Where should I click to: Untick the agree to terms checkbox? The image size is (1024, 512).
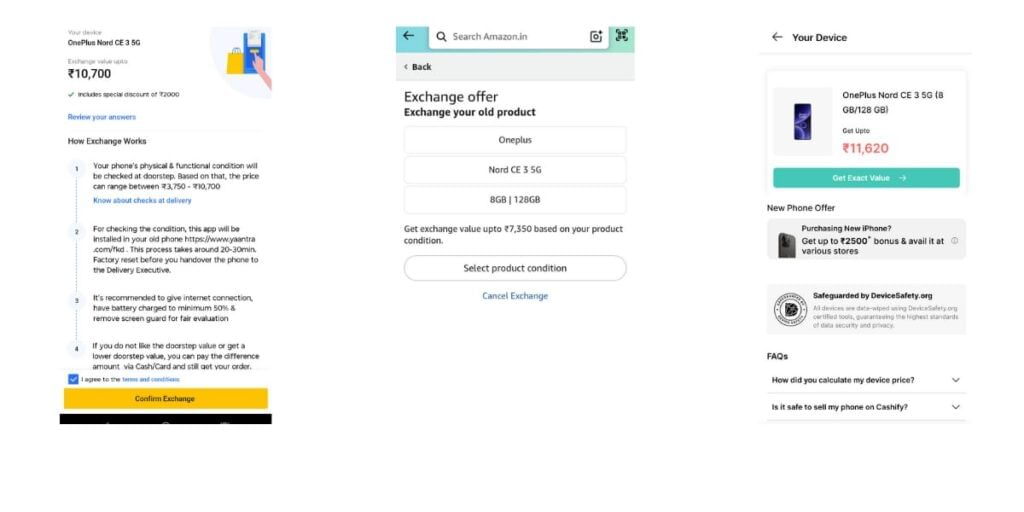73,379
